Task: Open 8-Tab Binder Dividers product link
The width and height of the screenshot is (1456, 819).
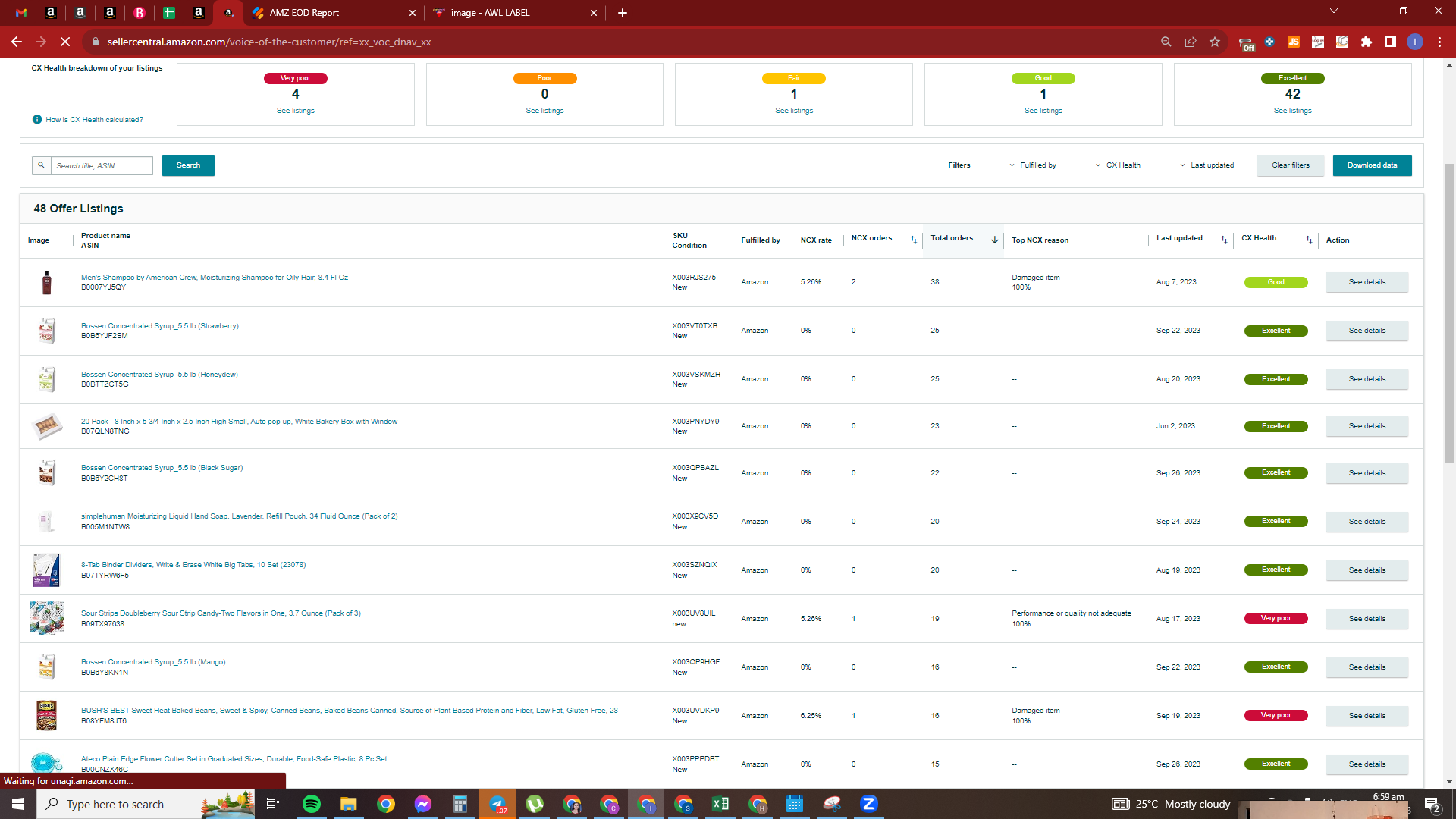Action: click(193, 565)
